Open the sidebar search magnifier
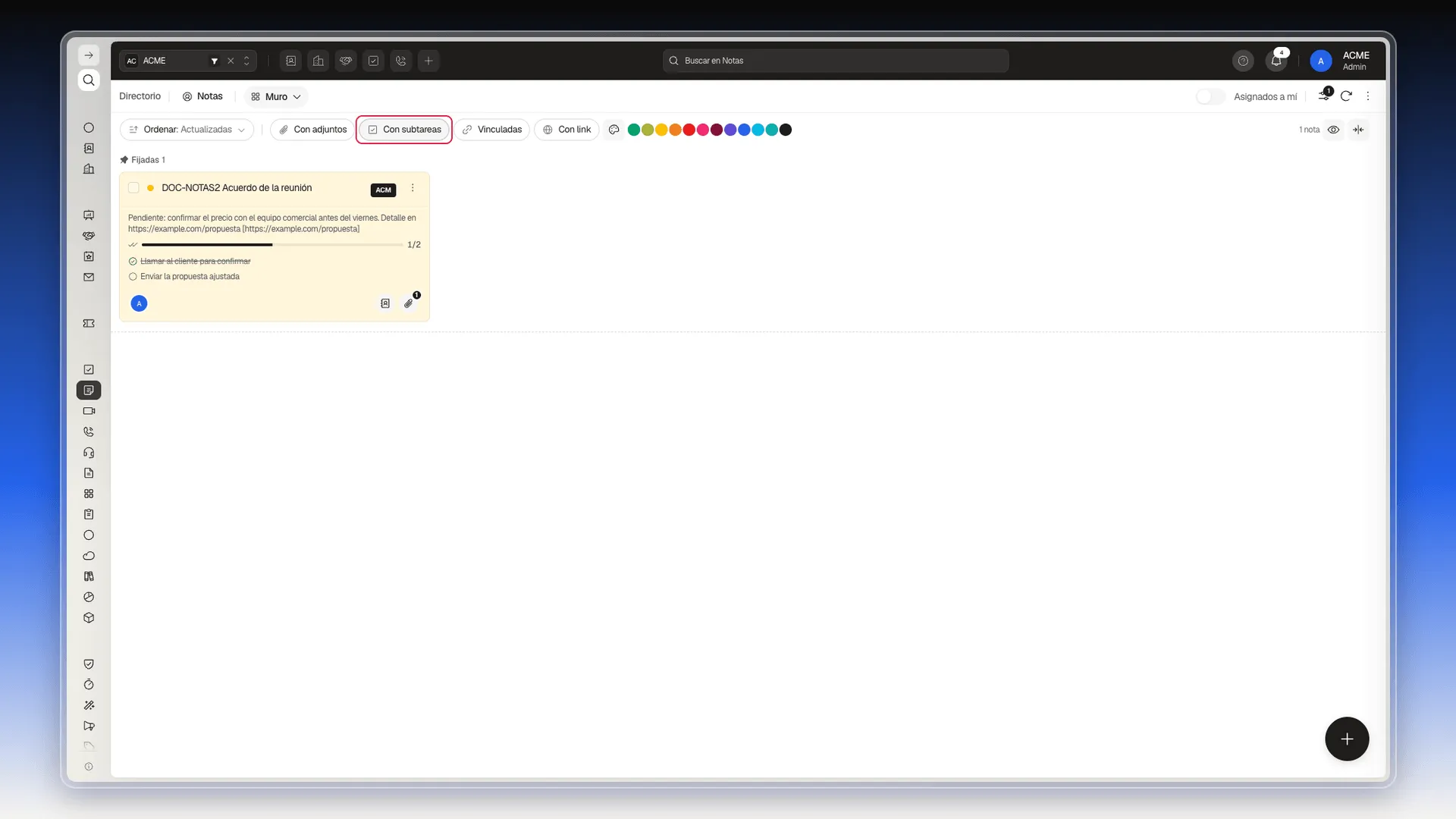Screen dimensions: 1456x819 (x=89, y=80)
